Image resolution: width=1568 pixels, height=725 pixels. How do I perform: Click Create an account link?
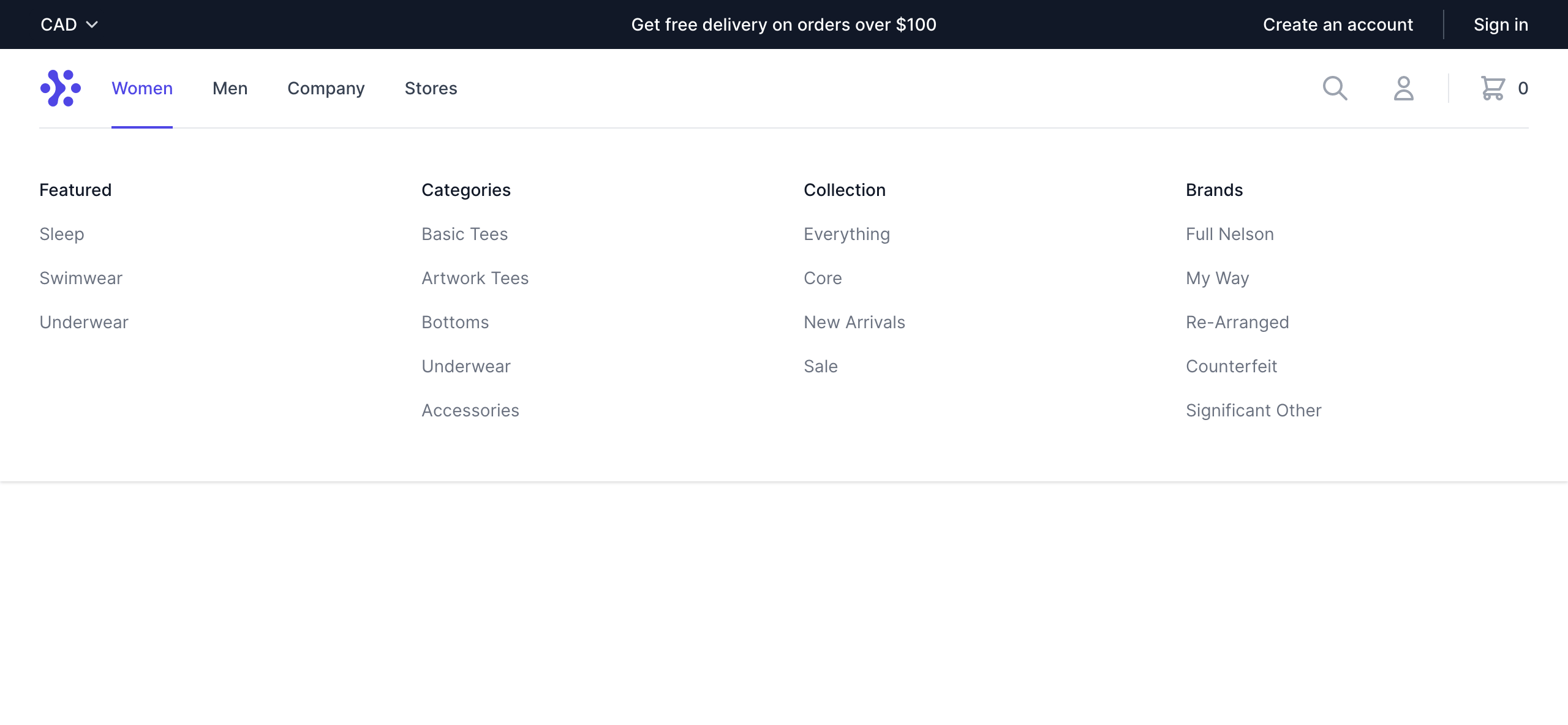pos(1338,24)
